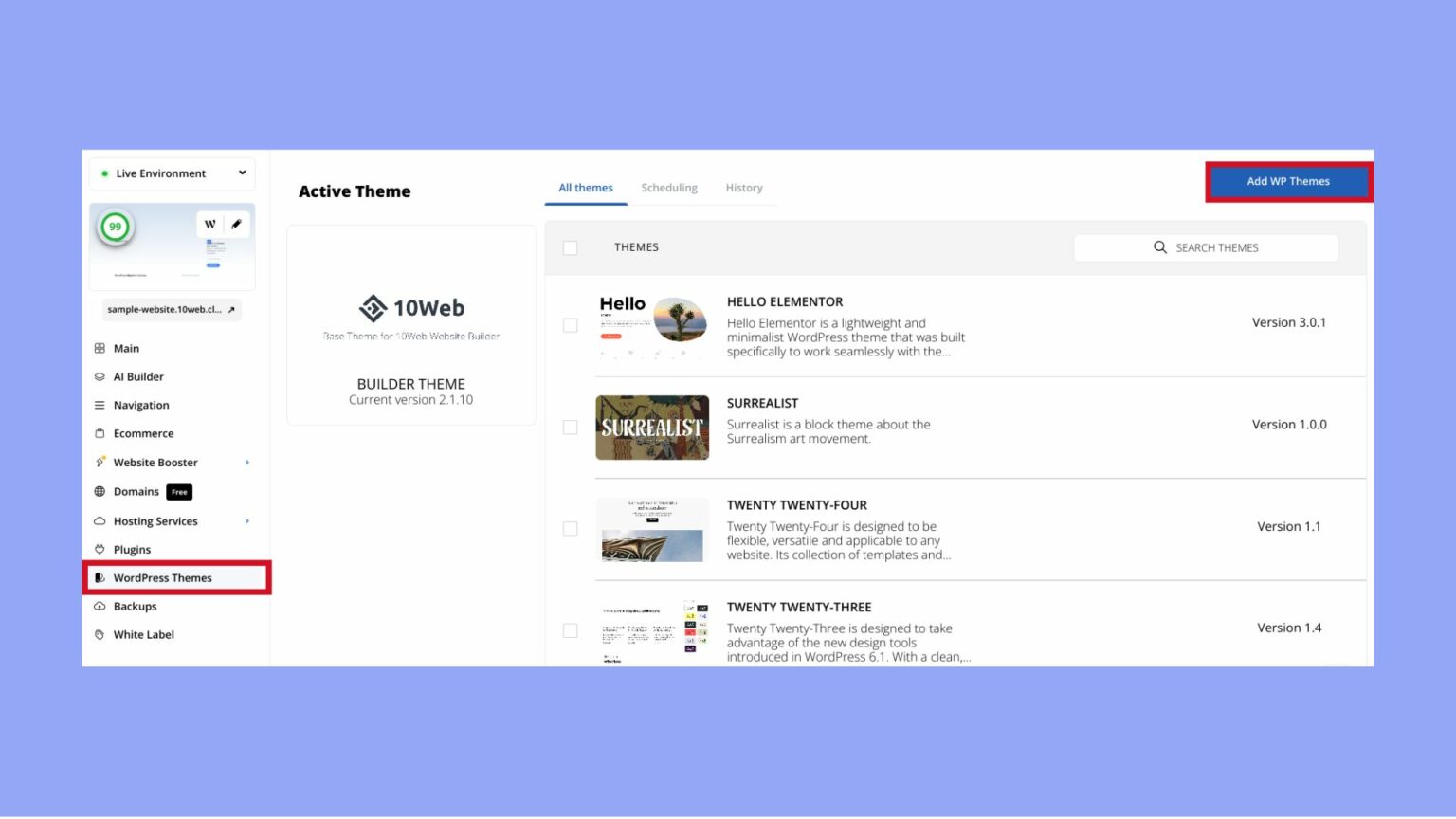Open the sample-website.10web.cl site link
1456x819 pixels.
click(x=171, y=309)
